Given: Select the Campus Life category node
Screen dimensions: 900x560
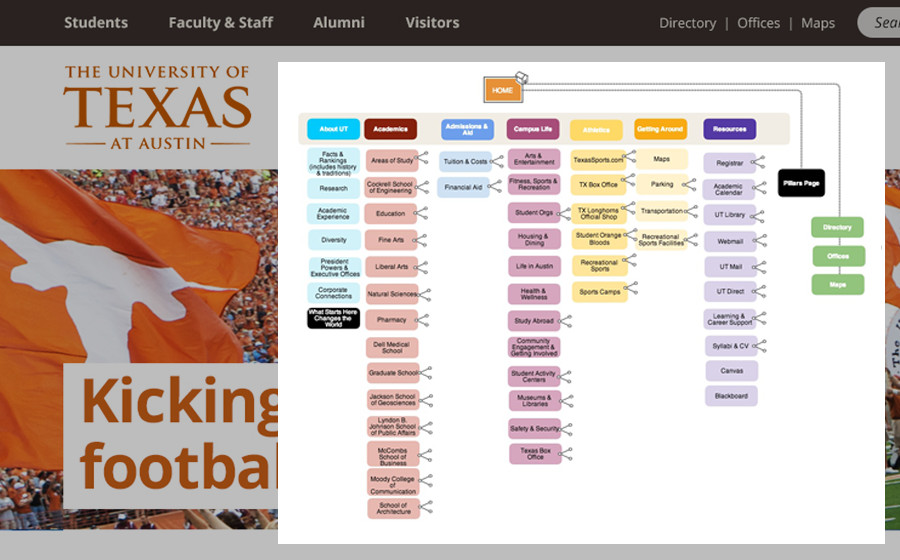Looking at the screenshot, I should [533, 129].
